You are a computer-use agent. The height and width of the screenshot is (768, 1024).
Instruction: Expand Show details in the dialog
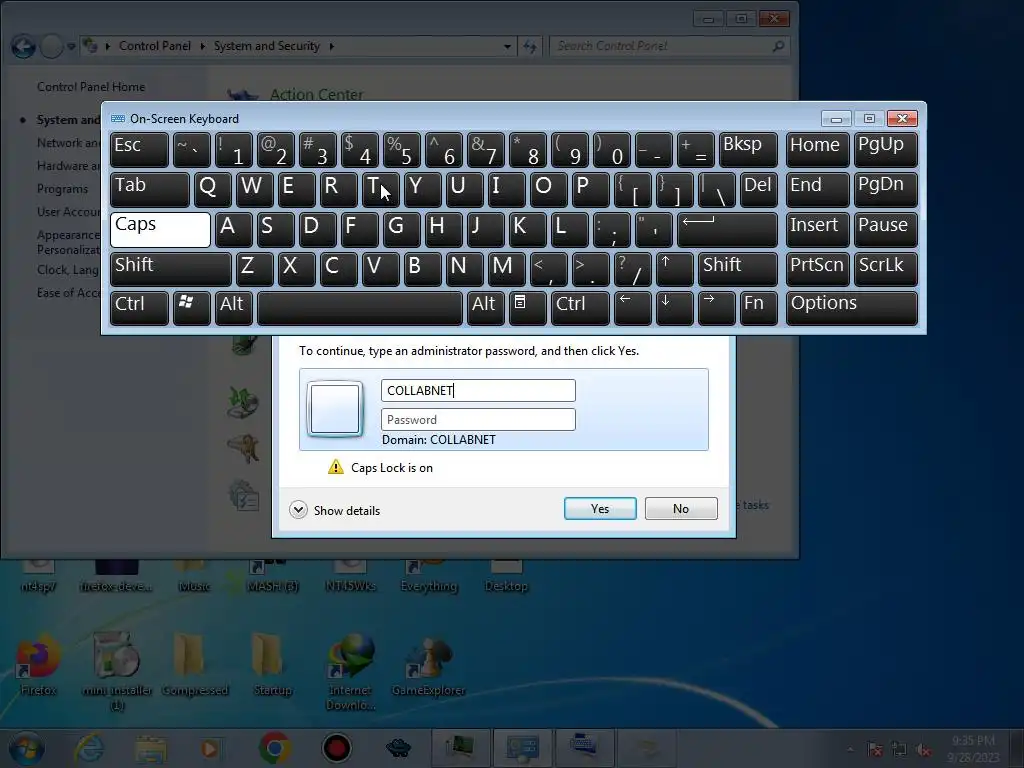pos(335,510)
